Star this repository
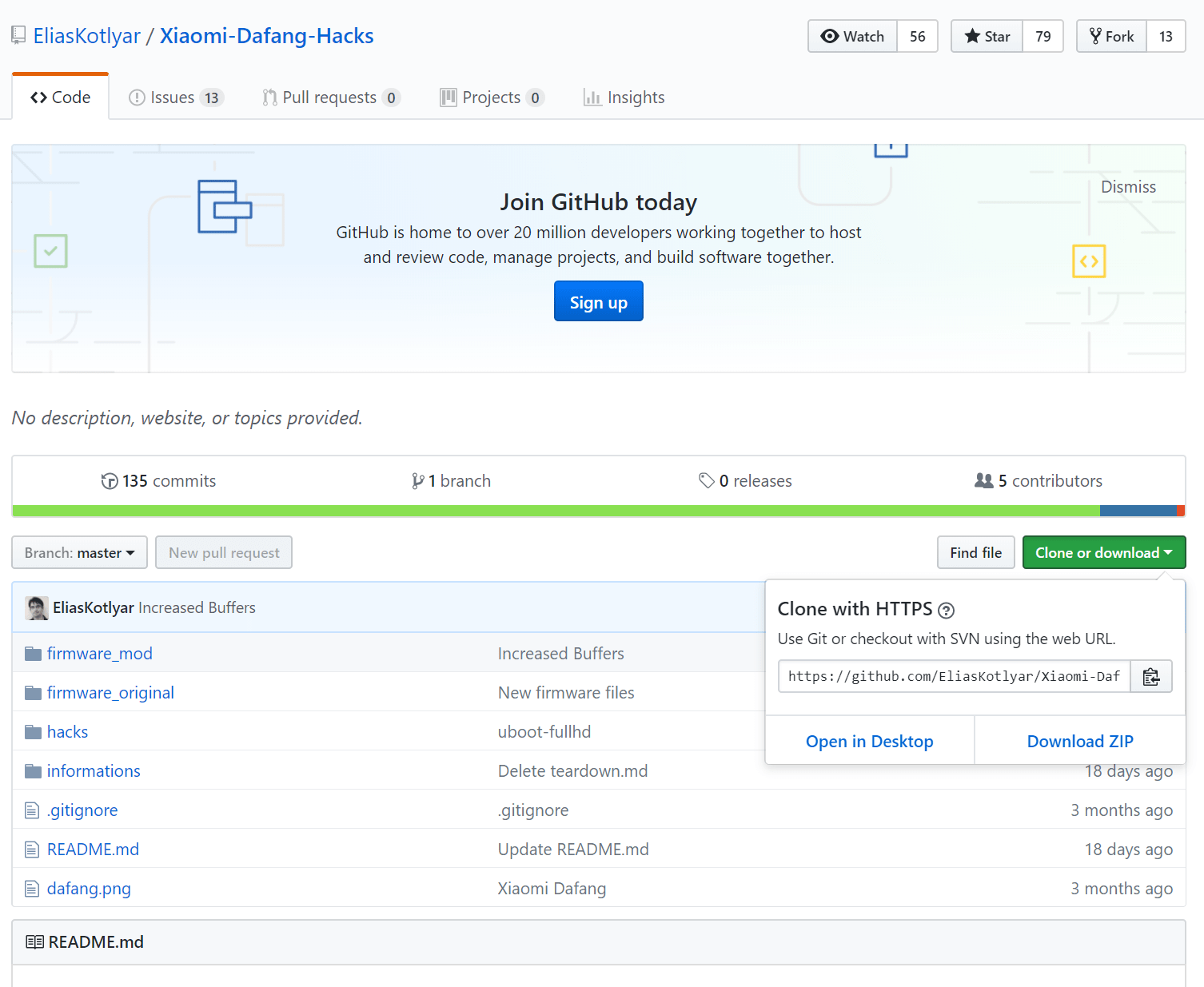 click(x=987, y=36)
